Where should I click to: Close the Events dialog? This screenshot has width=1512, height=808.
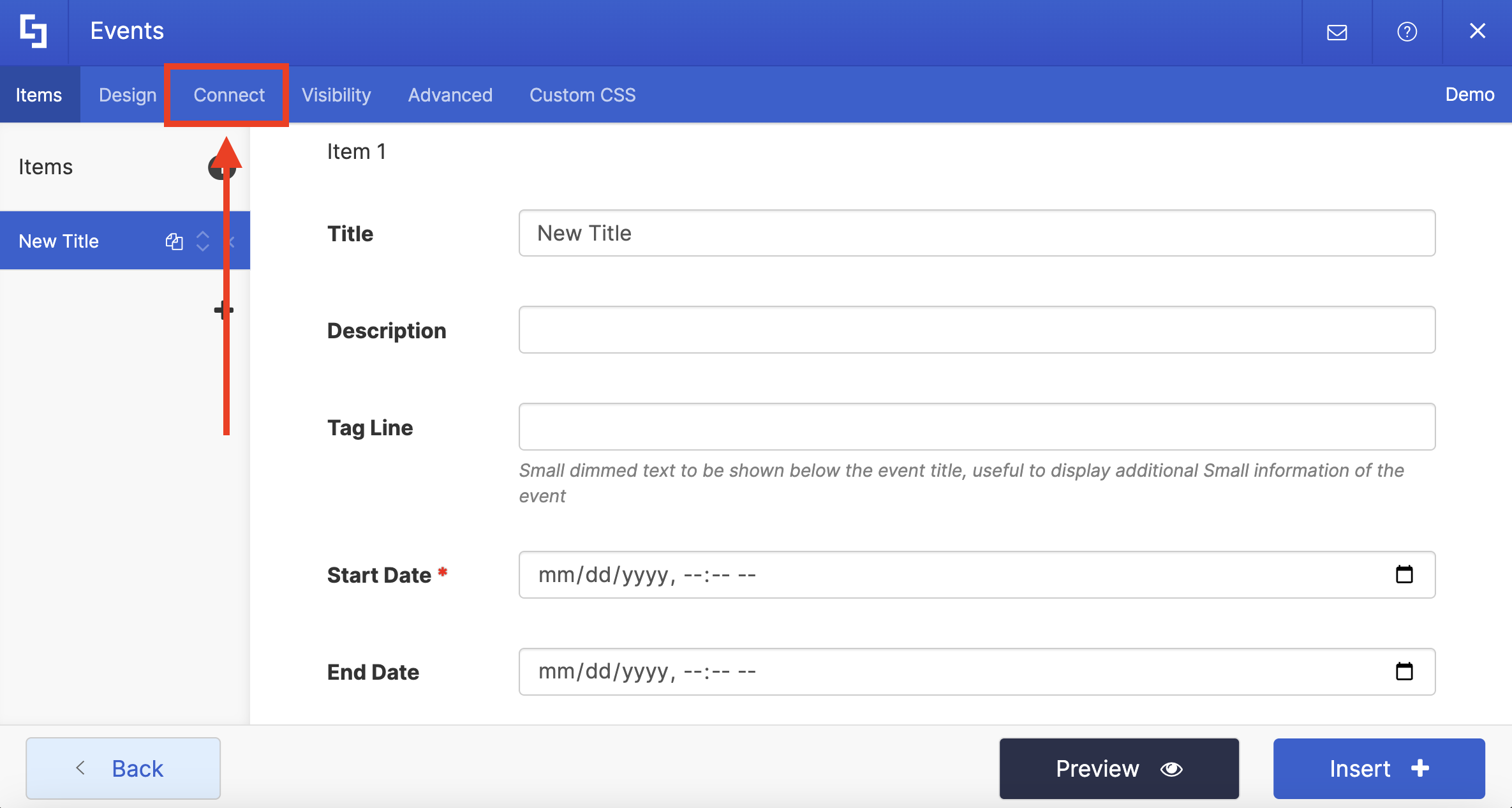click(1478, 31)
